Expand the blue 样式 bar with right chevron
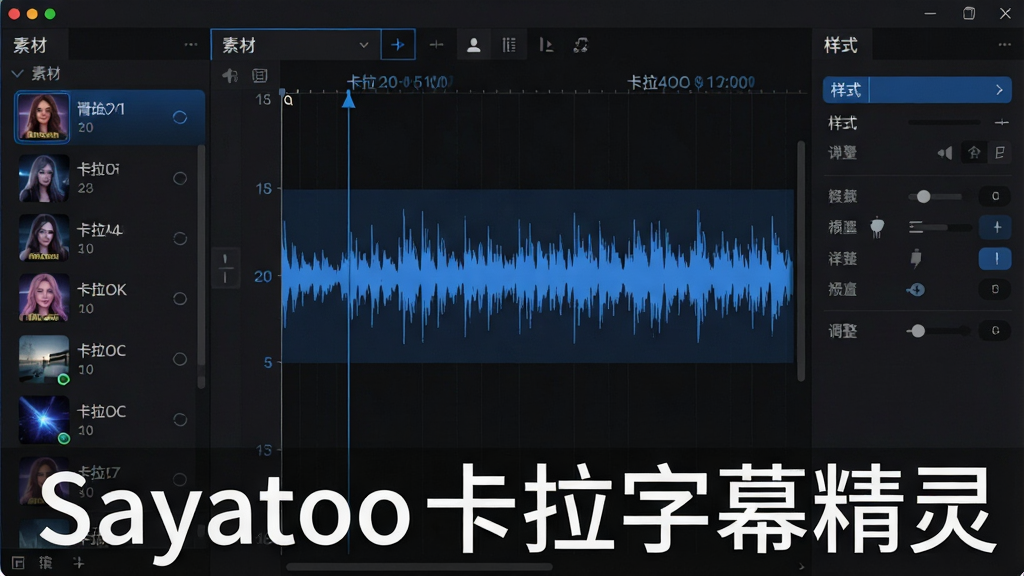 (999, 89)
